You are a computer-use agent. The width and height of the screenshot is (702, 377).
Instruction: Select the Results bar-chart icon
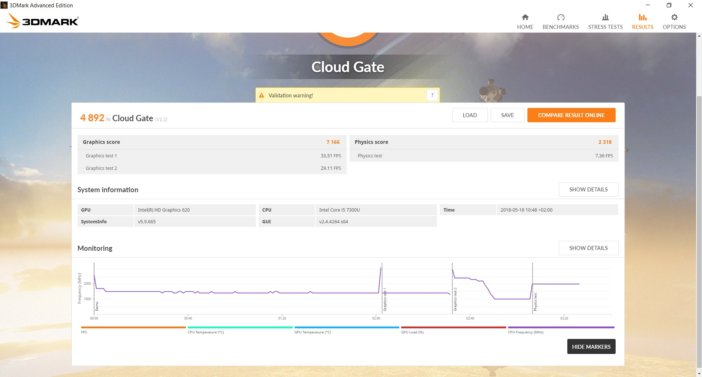[642, 17]
